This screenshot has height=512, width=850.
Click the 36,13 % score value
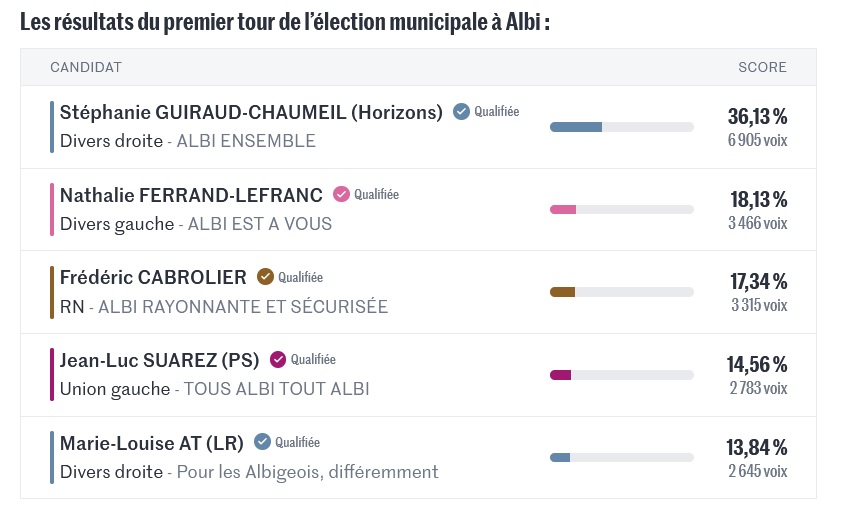(757, 117)
